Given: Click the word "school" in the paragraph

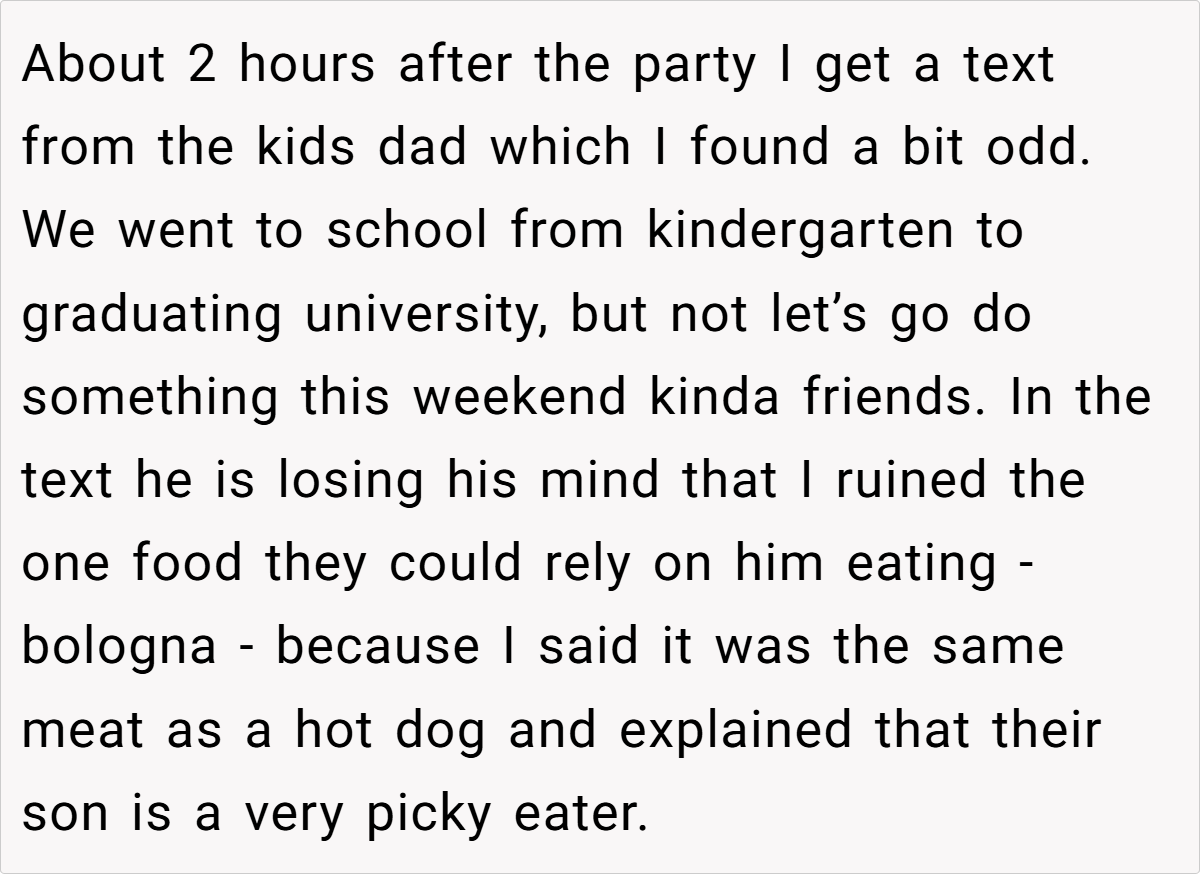Looking at the screenshot, I should coord(409,231).
